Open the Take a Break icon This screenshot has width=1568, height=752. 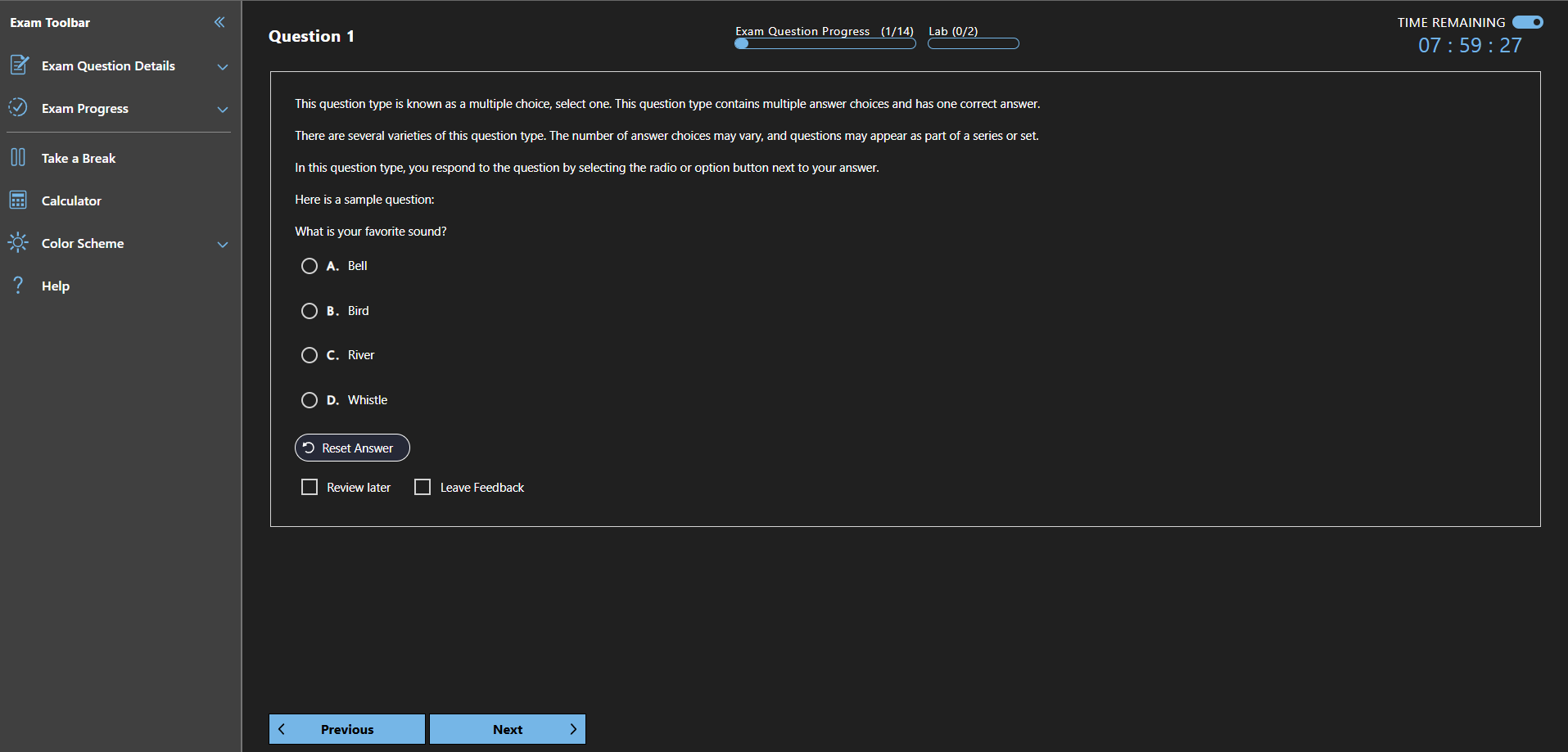tap(19, 157)
